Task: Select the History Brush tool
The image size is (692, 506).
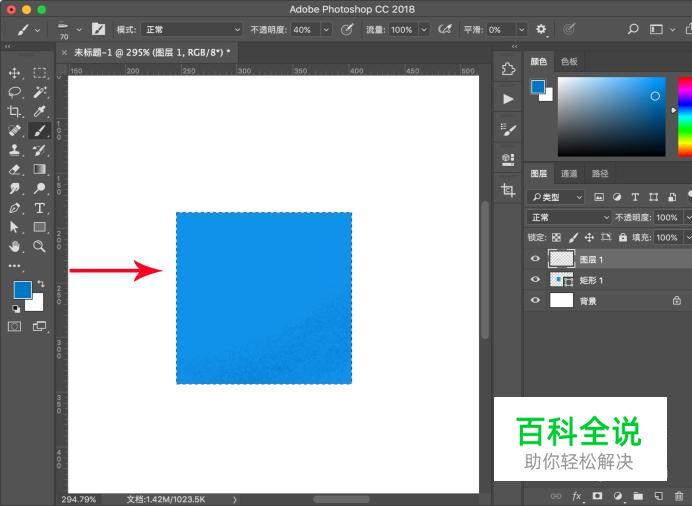Action: click(x=40, y=150)
